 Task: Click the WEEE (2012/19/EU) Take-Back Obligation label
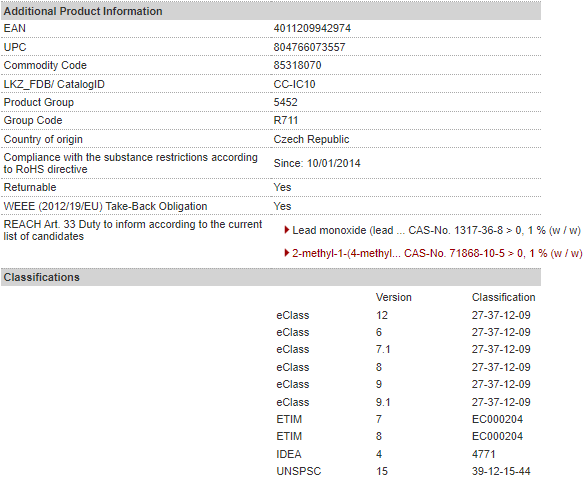105,206
